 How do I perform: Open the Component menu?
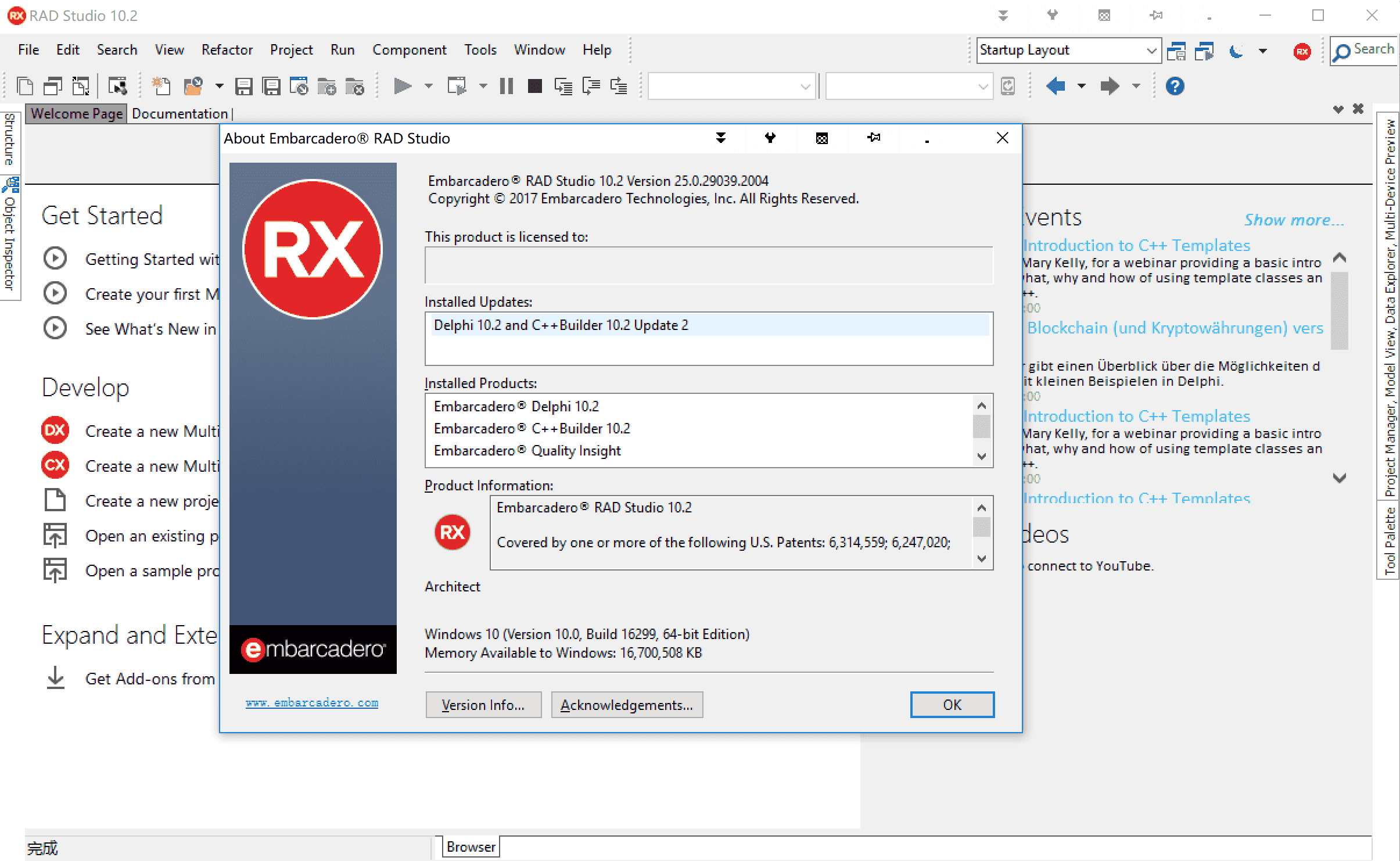[410, 50]
